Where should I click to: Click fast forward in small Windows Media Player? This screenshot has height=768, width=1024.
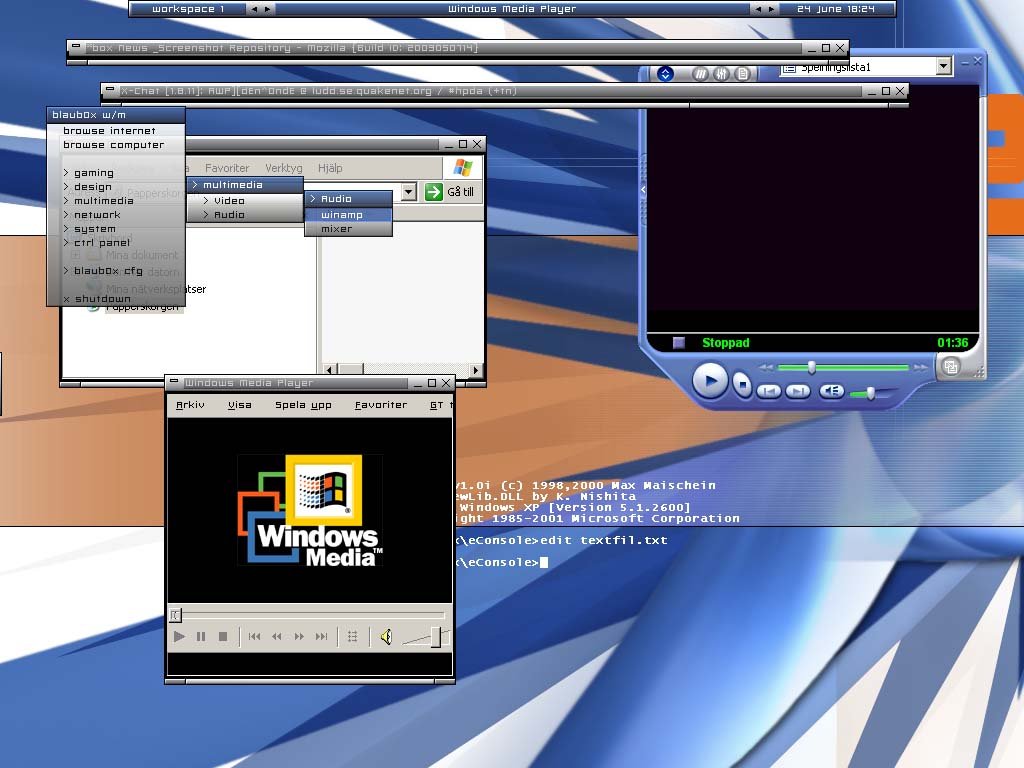coord(299,637)
